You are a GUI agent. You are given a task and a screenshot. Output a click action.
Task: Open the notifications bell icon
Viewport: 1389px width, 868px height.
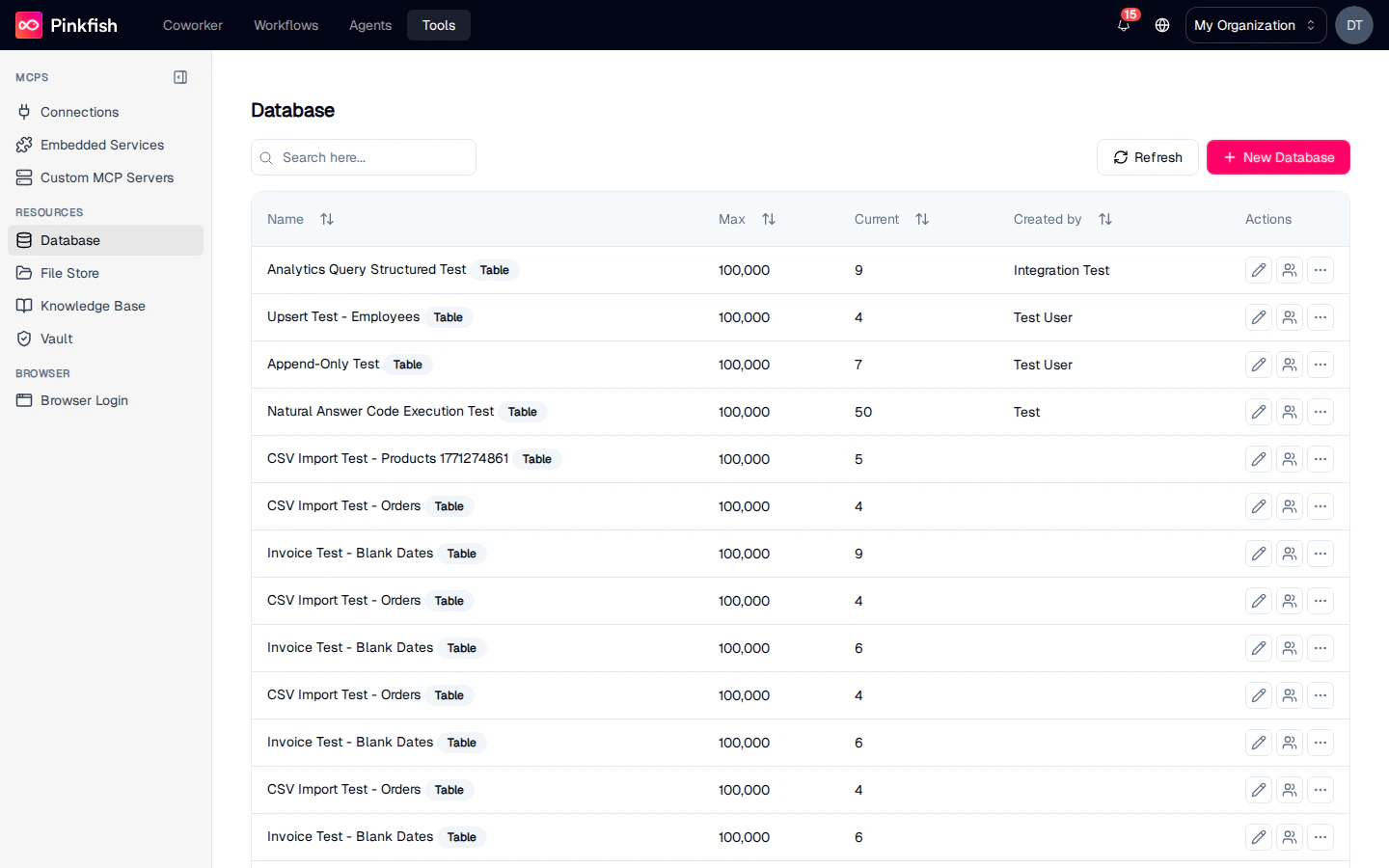tap(1123, 25)
